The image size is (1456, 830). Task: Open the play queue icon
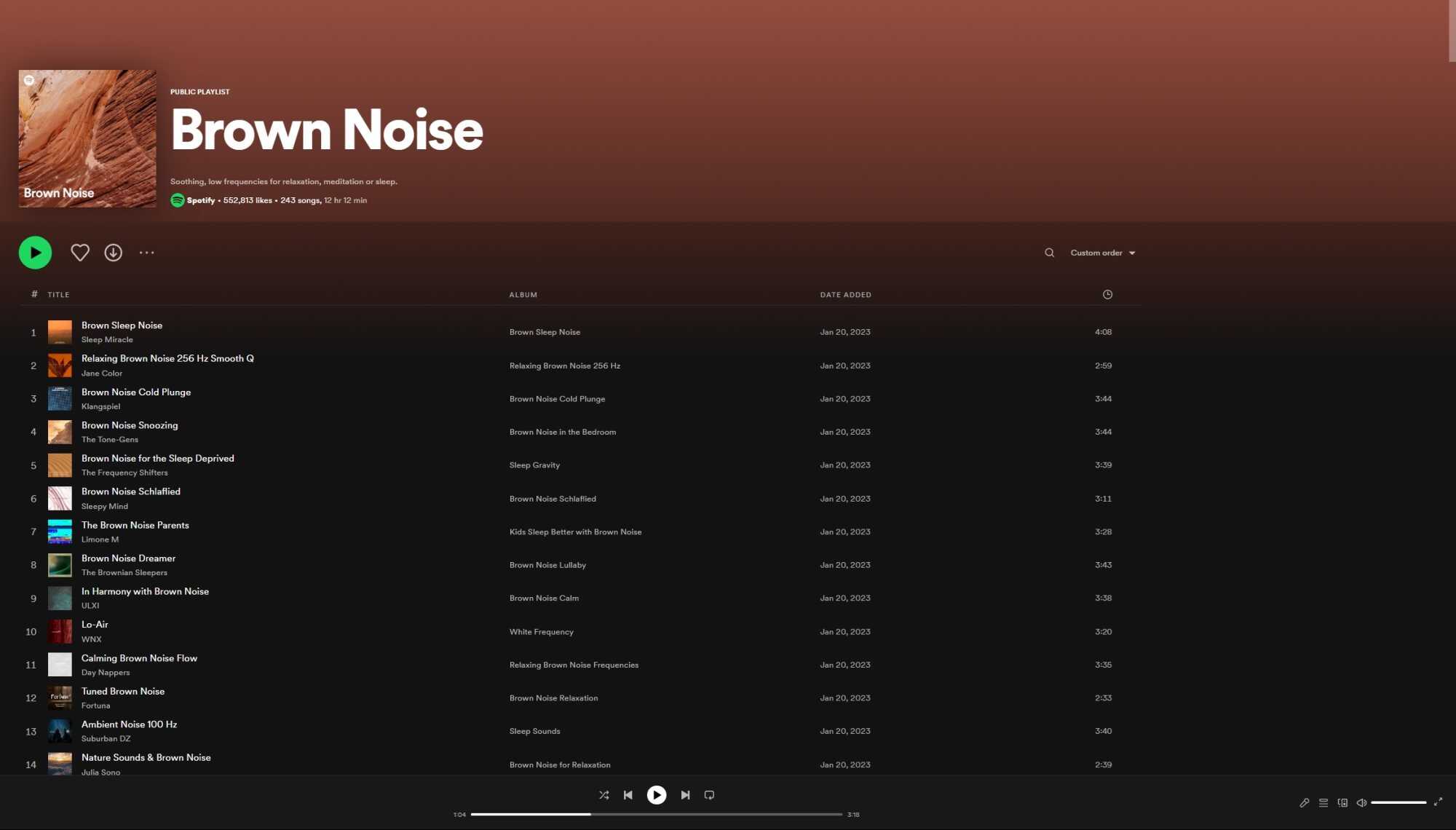(1324, 802)
